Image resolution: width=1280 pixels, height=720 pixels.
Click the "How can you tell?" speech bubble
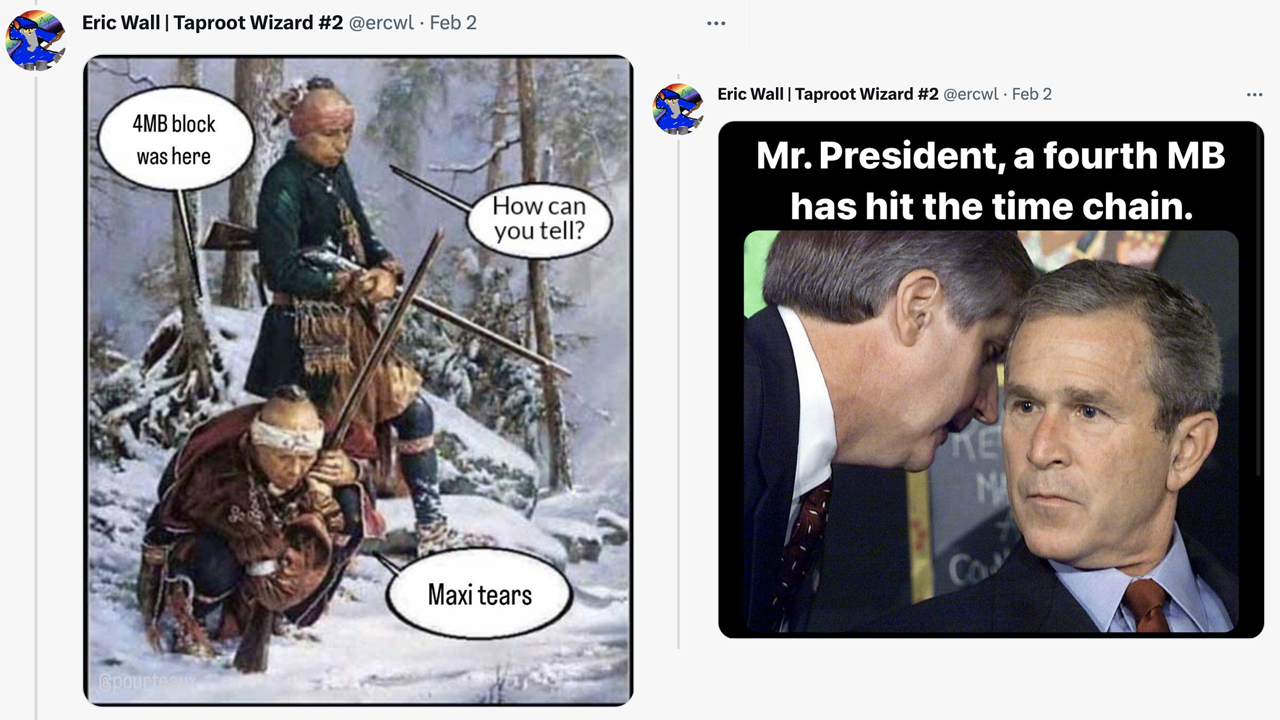[x=538, y=220]
